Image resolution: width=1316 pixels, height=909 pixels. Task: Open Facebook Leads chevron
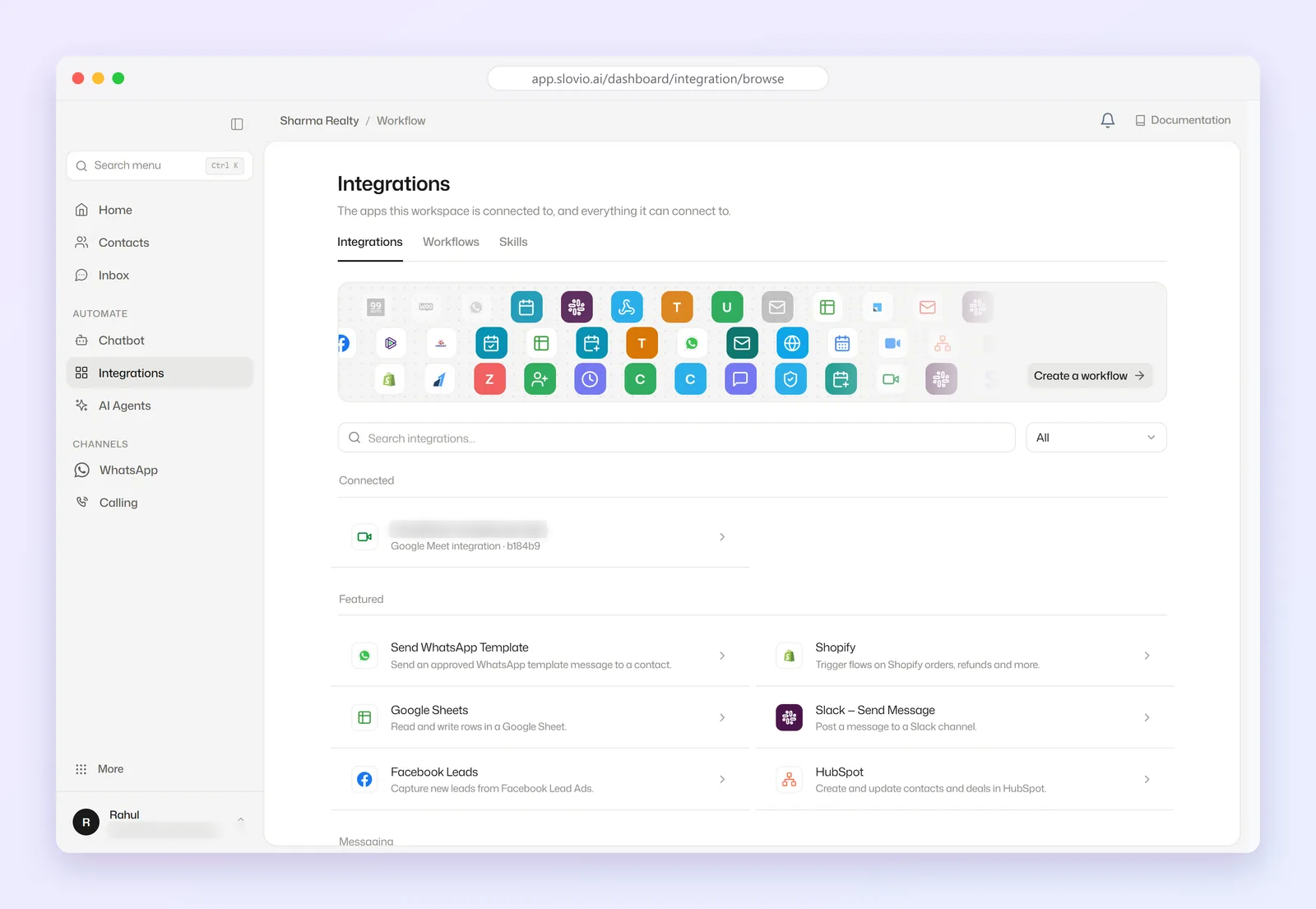click(722, 779)
